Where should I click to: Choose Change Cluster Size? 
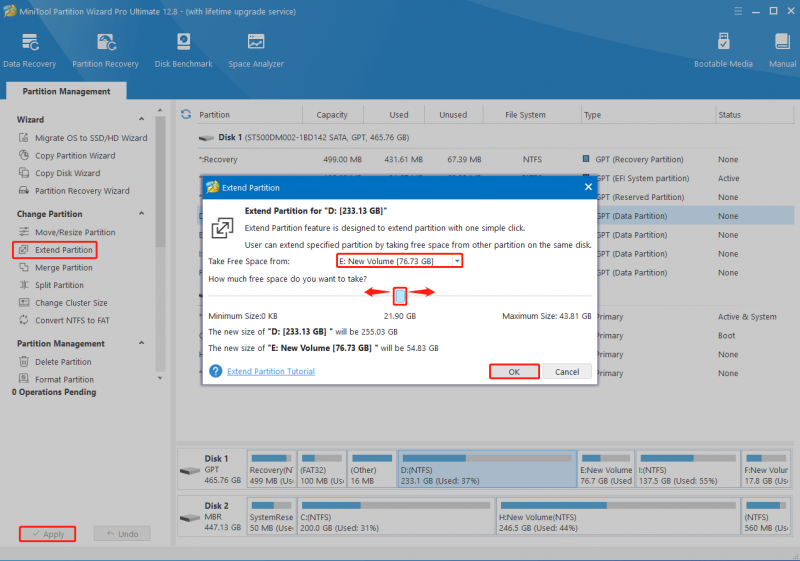63,303
